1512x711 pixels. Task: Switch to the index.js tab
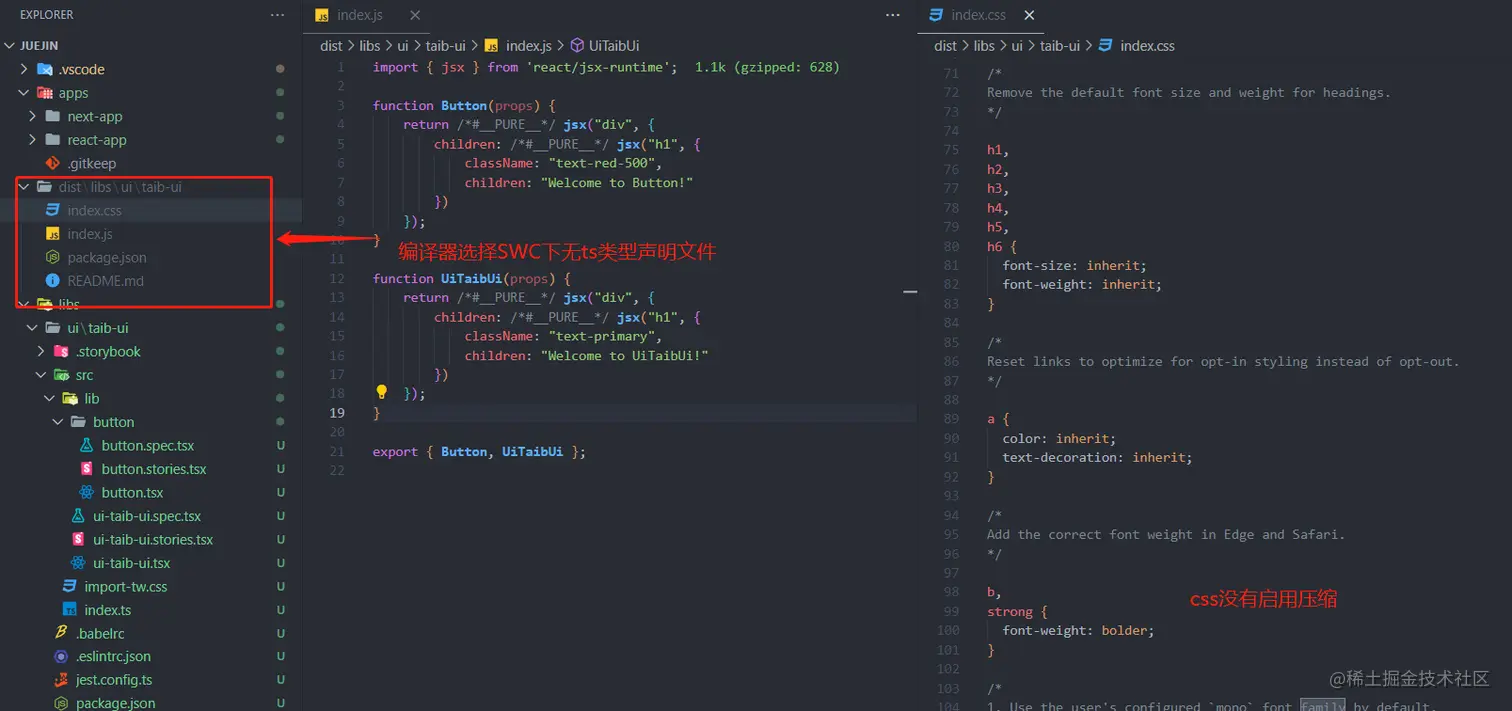pyautogui.click(x=360, y=15)
